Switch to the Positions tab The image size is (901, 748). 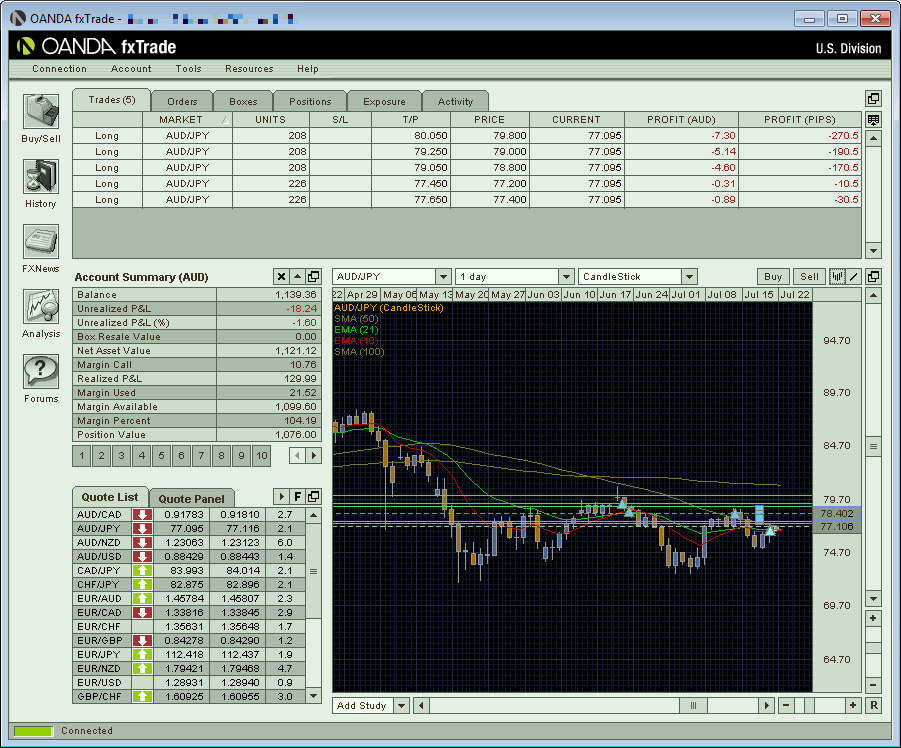[x=309, y=101]
